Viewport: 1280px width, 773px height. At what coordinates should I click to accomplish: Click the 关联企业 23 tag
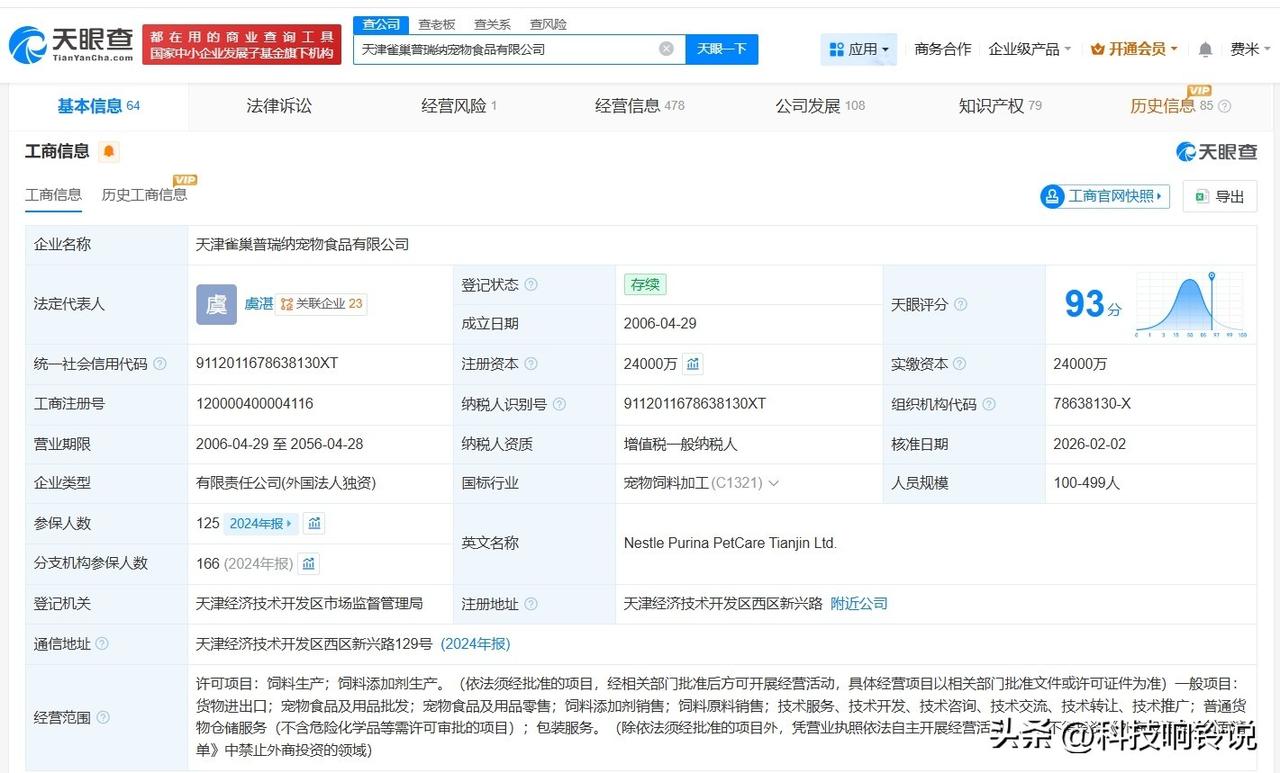(321, 304)
